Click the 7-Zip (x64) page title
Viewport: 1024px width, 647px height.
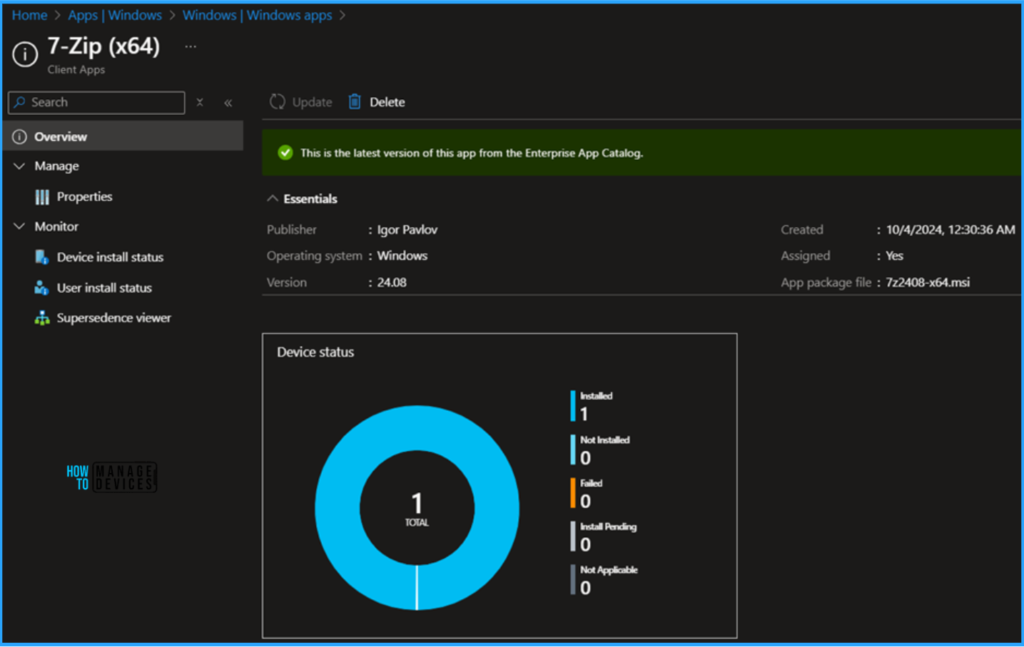(104, 46)
